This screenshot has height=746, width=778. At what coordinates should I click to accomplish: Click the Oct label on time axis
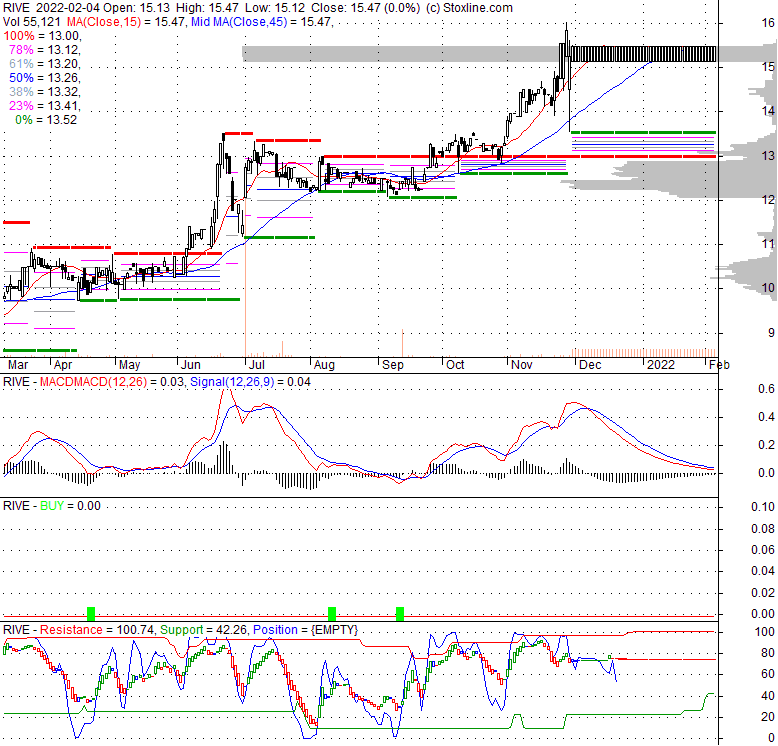pos(455,365)
